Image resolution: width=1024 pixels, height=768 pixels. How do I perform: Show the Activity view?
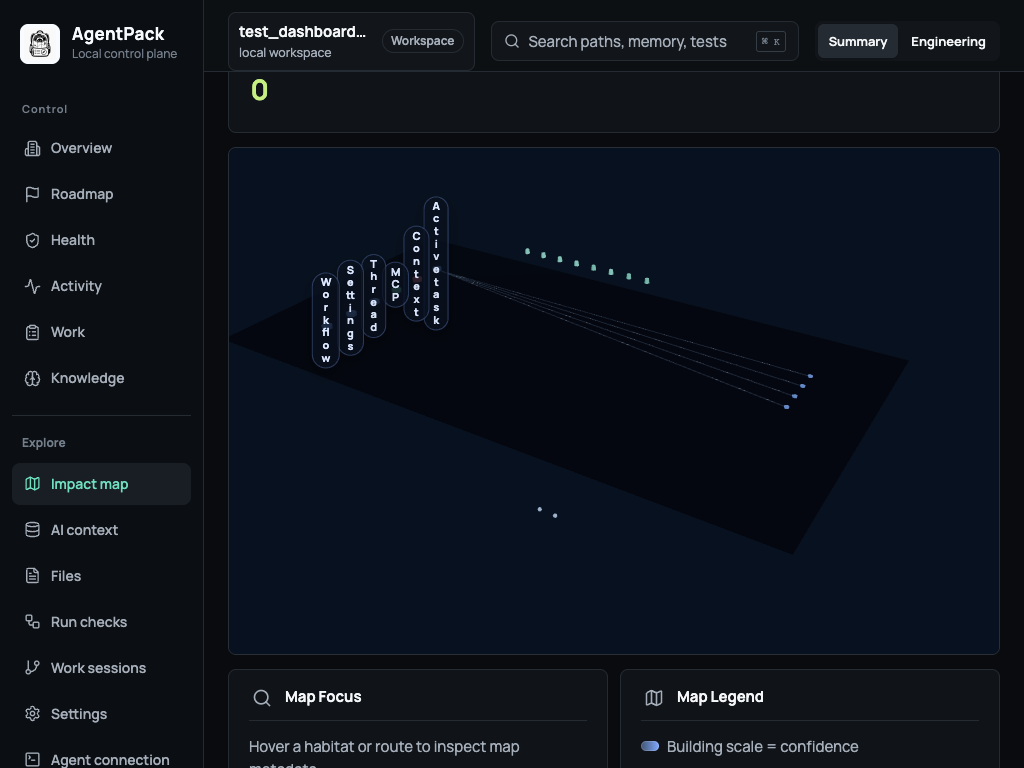pyautogui.click(x=101, y=286)
